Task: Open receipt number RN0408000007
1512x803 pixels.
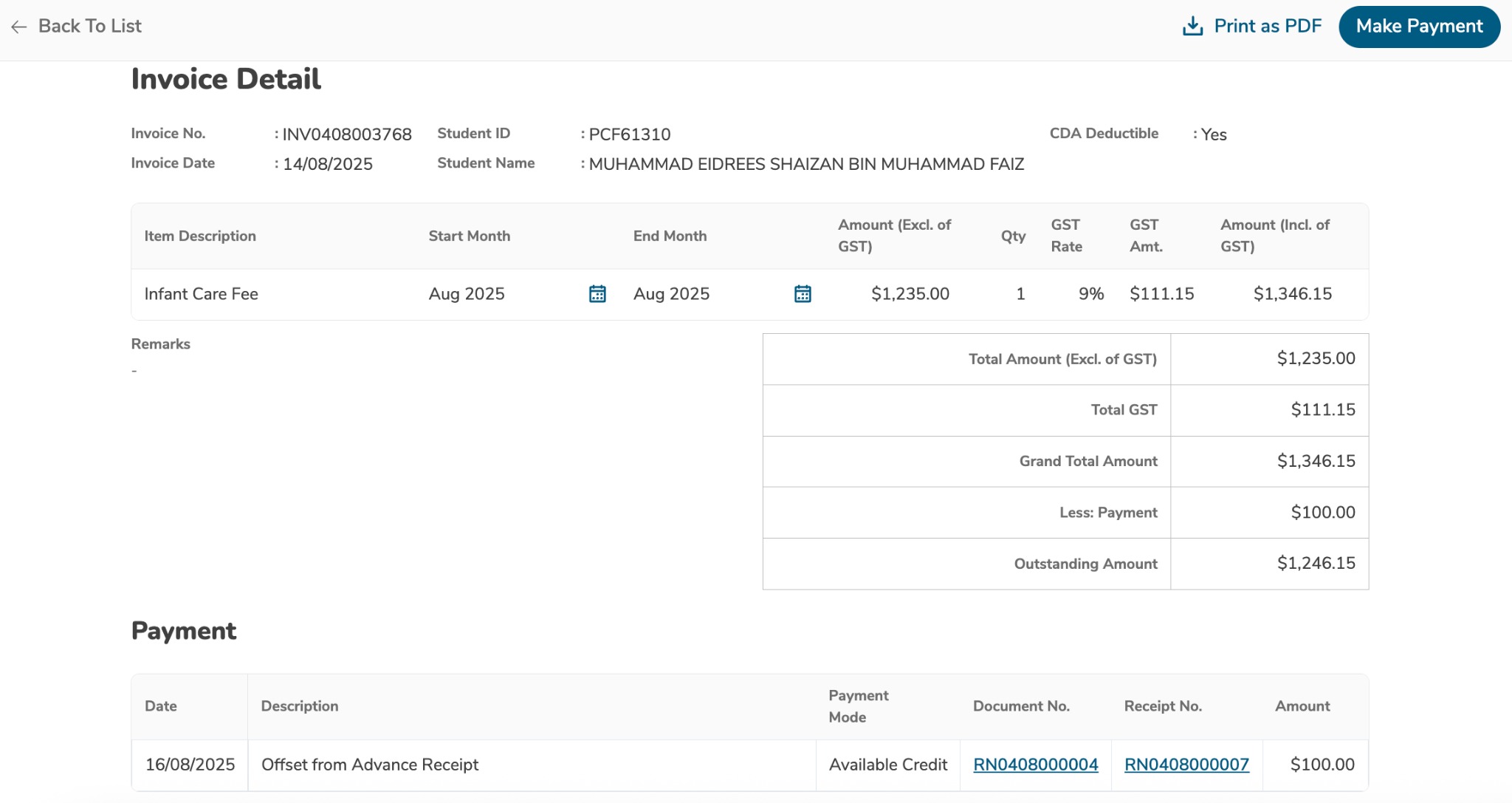Action: [1186, 765]
